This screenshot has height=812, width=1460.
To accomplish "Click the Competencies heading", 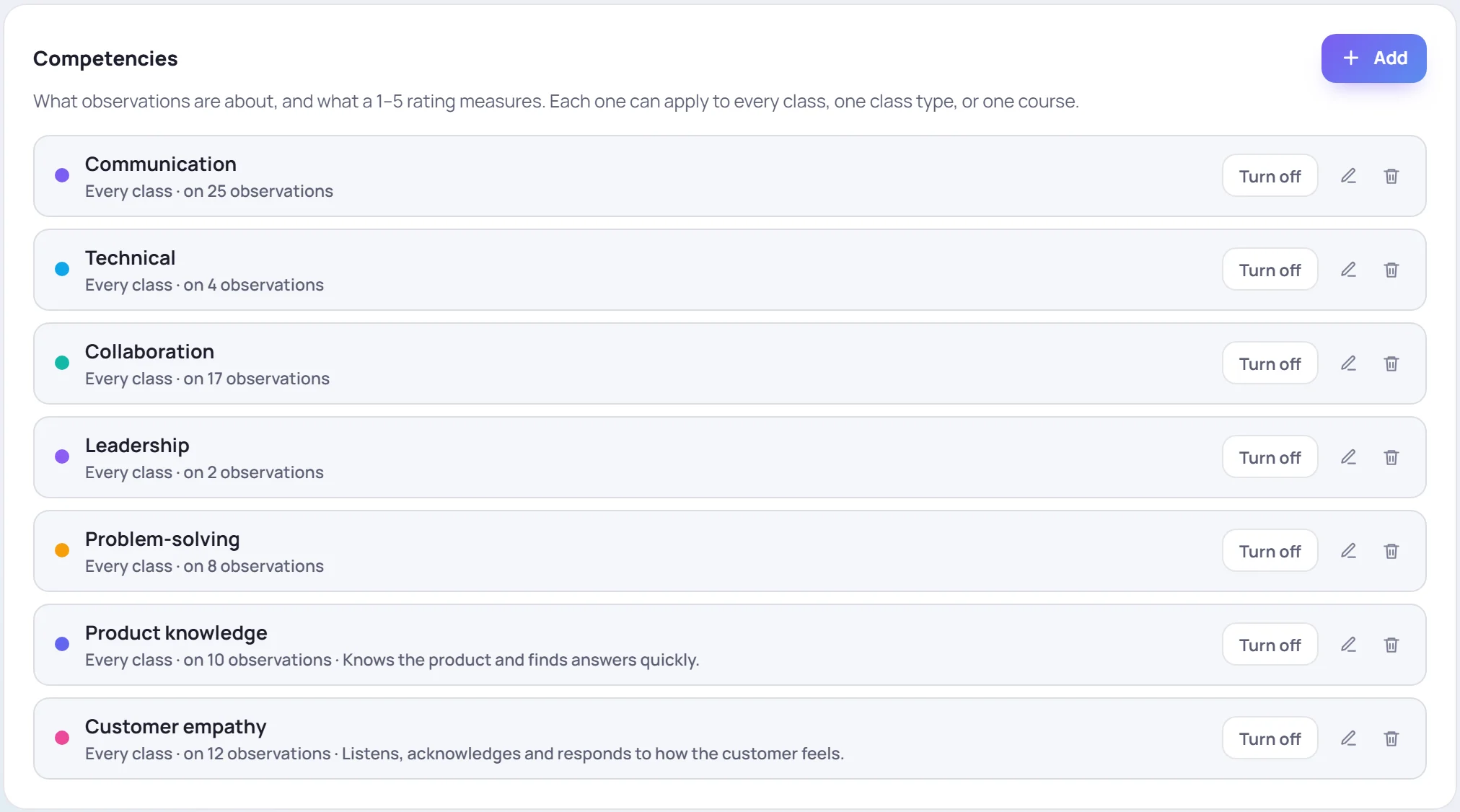I will (x=105, y=58).
